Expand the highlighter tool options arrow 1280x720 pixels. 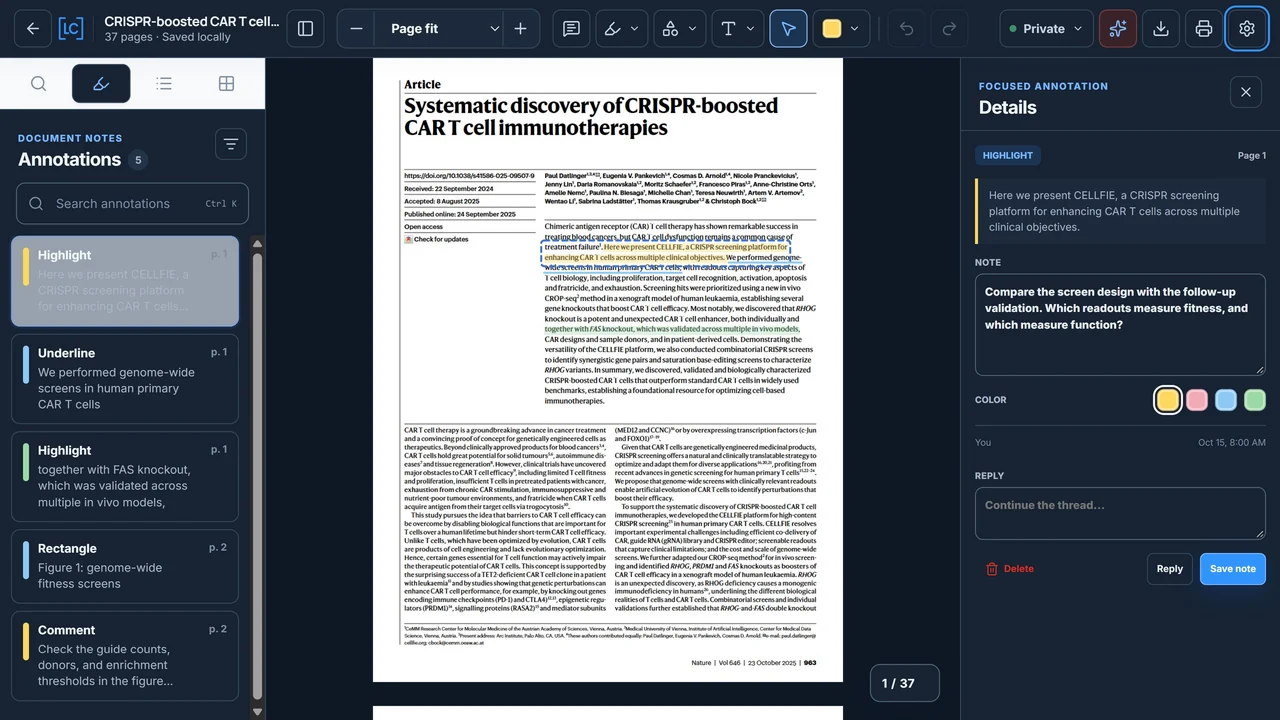tap(634, 29)
